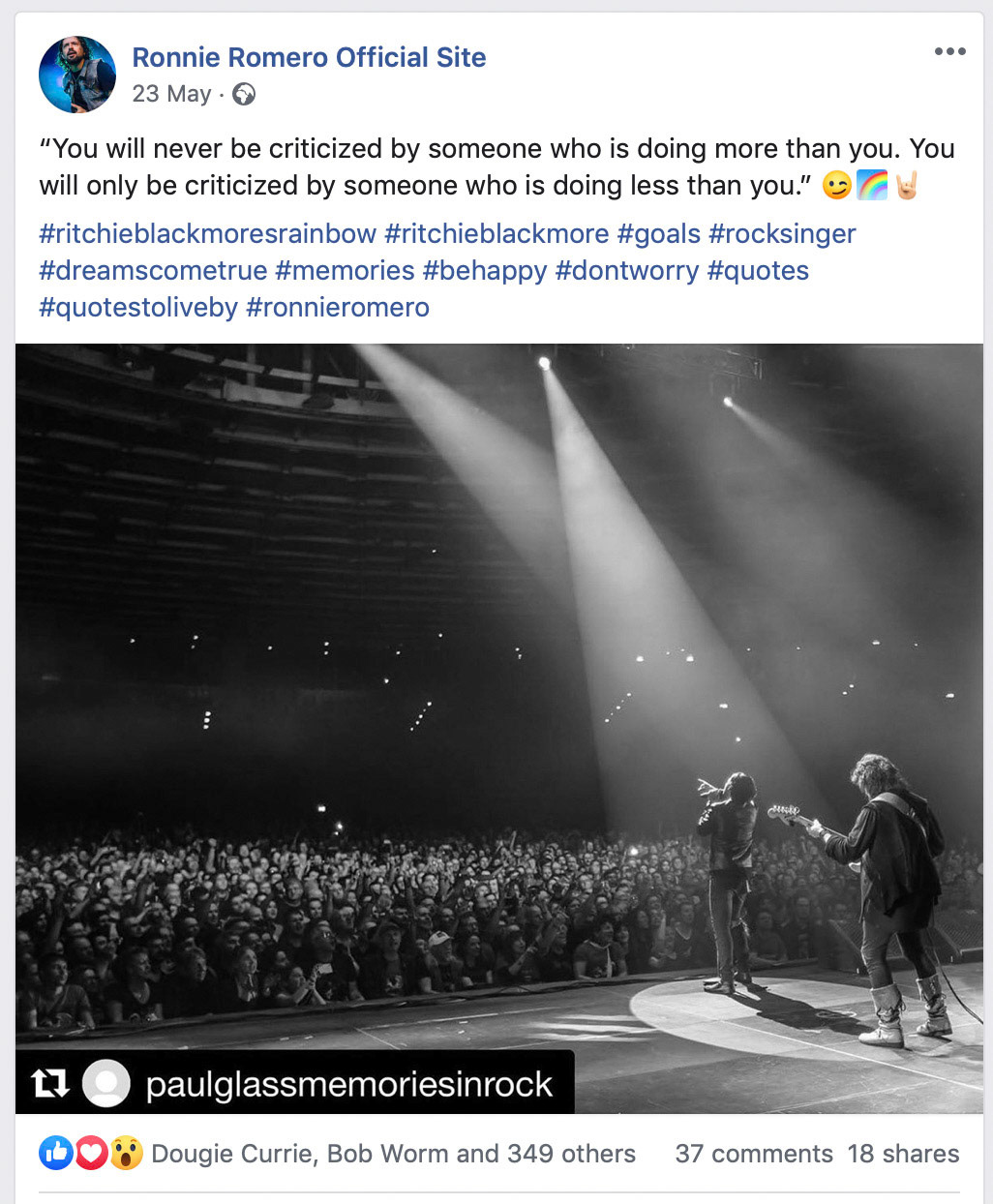This screenshot has width=993, height=1204.
Task: View the 18 shares
Action: (x=903, y=1154)
